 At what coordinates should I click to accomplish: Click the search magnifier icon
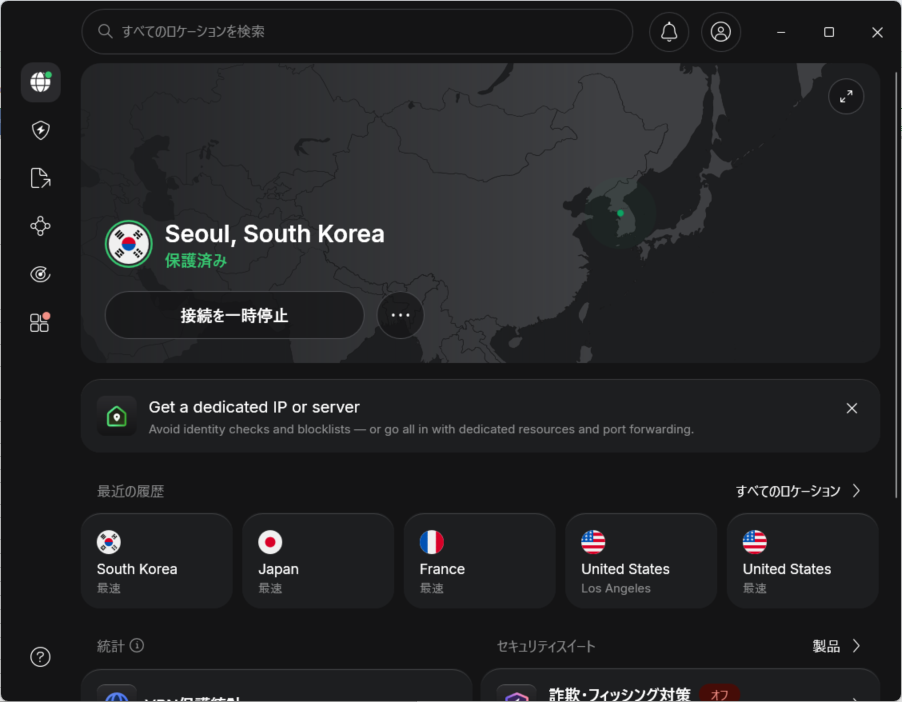point(105,31)
